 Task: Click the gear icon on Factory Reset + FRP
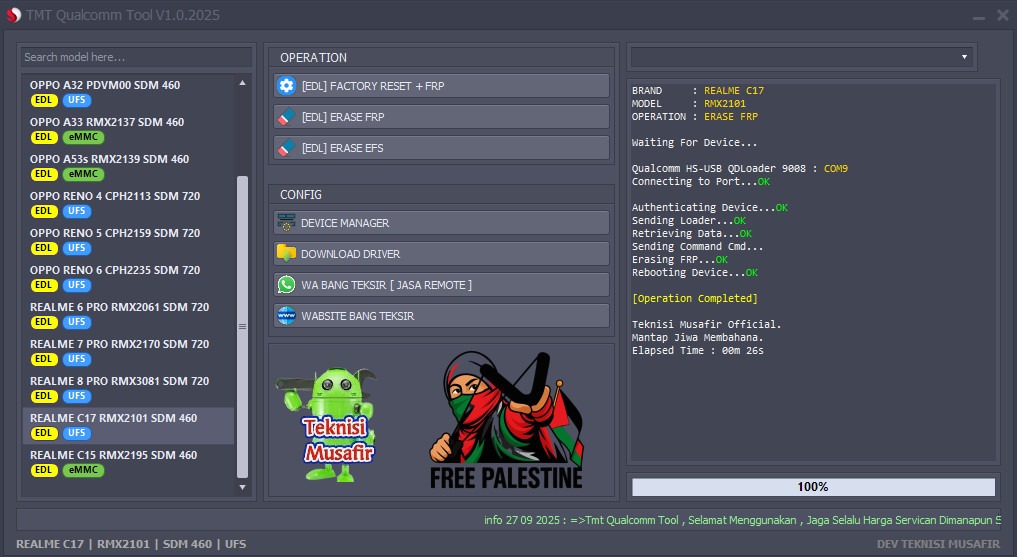(x=286, y=86)
